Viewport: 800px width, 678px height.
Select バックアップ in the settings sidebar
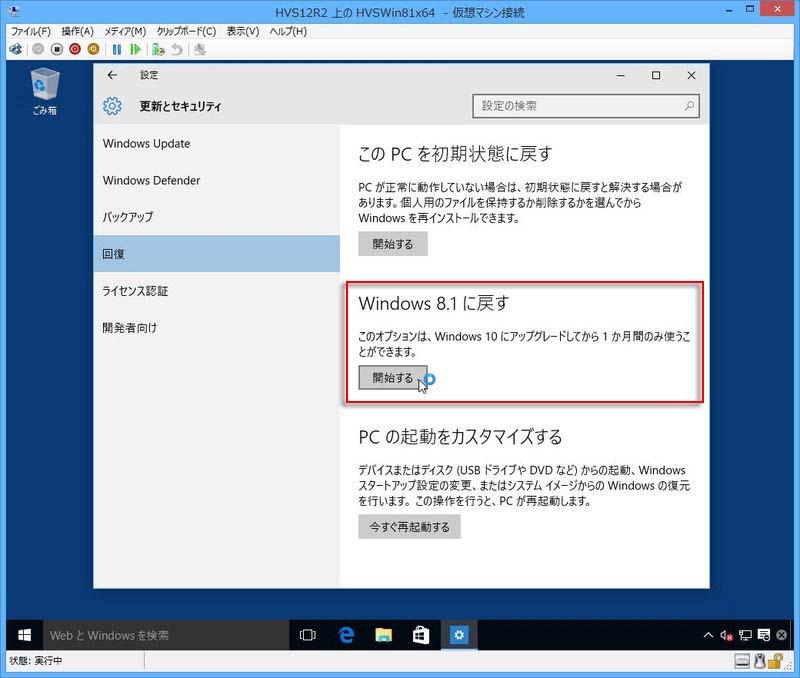pos(128,217)
